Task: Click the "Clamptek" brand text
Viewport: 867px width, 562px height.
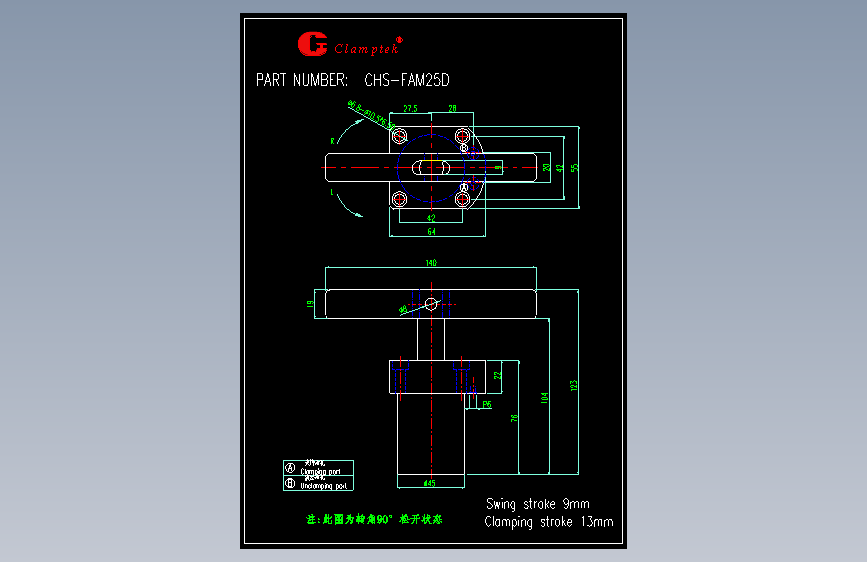Action: [366, 49]
